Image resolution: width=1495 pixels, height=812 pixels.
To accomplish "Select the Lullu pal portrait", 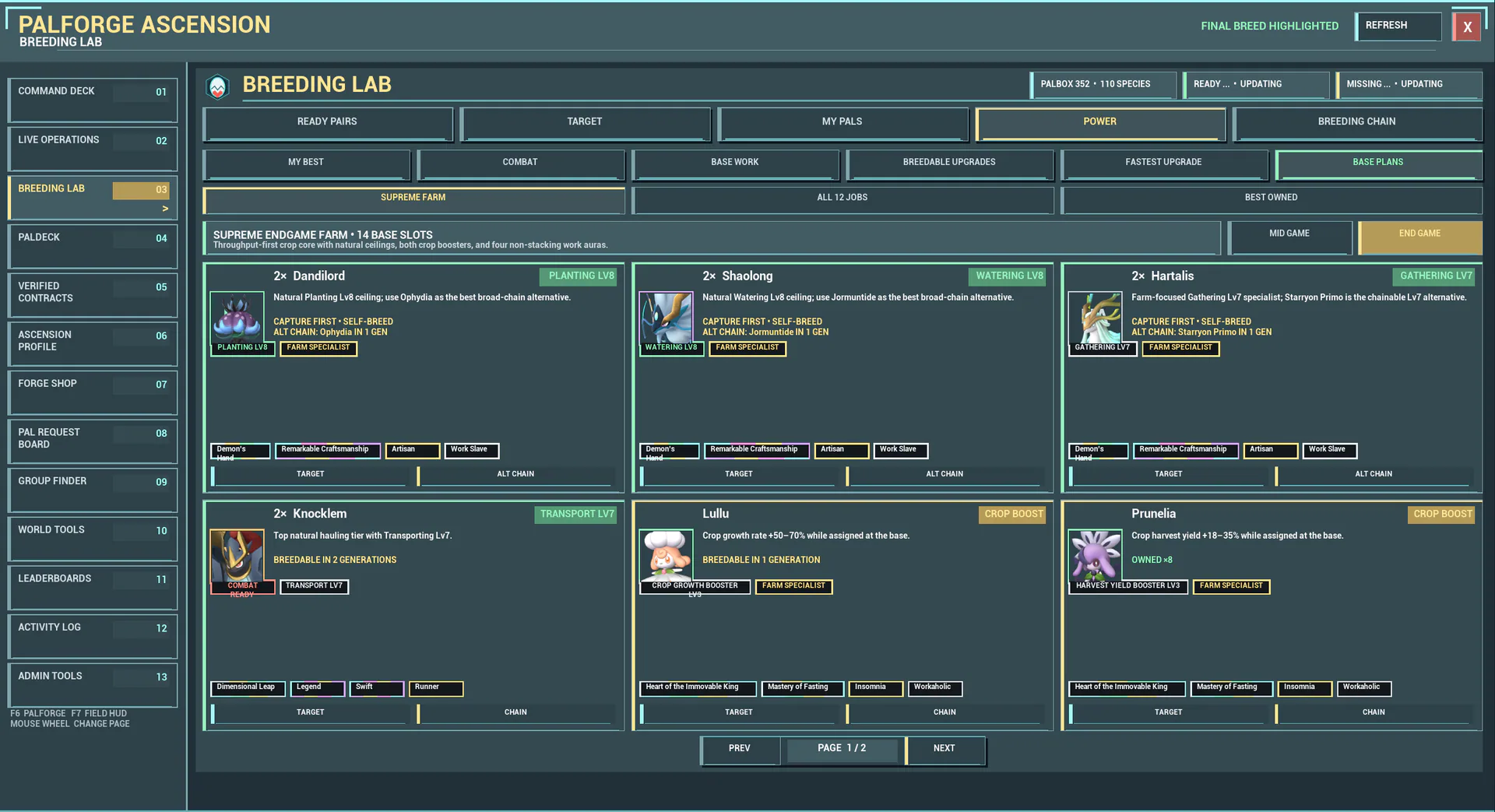I will pos(666,556).
